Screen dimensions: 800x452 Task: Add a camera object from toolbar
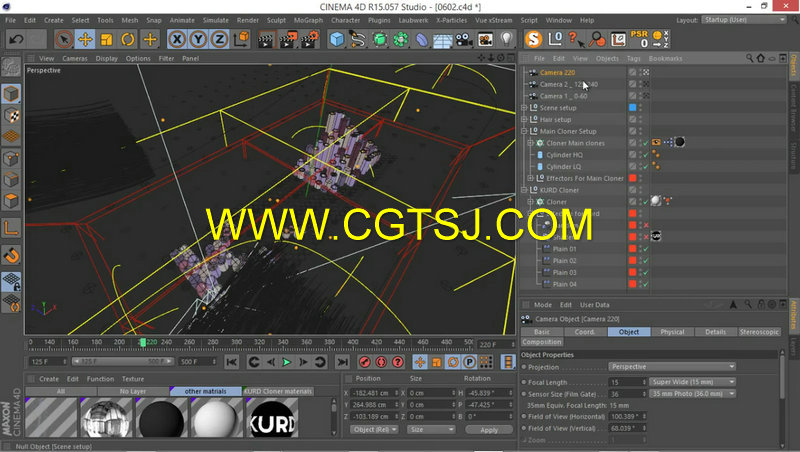pos(464,39)
